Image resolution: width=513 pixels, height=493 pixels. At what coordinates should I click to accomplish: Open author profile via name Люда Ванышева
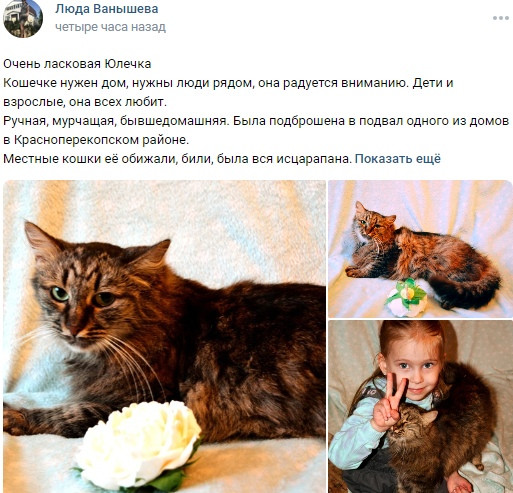coord(107,9)
